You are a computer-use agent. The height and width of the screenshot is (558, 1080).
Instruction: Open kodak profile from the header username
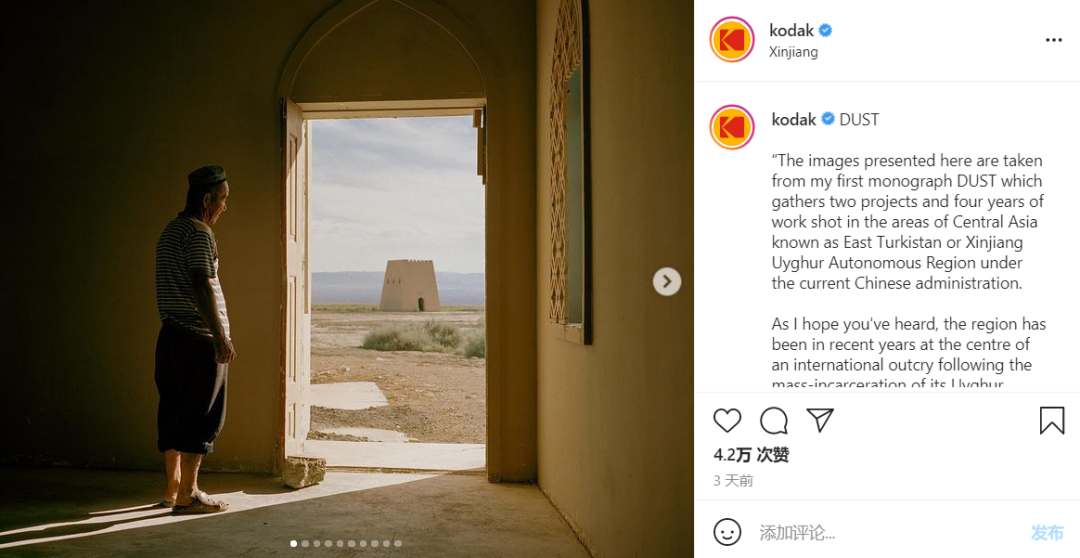pyautogui.click(x=791, y=30)
